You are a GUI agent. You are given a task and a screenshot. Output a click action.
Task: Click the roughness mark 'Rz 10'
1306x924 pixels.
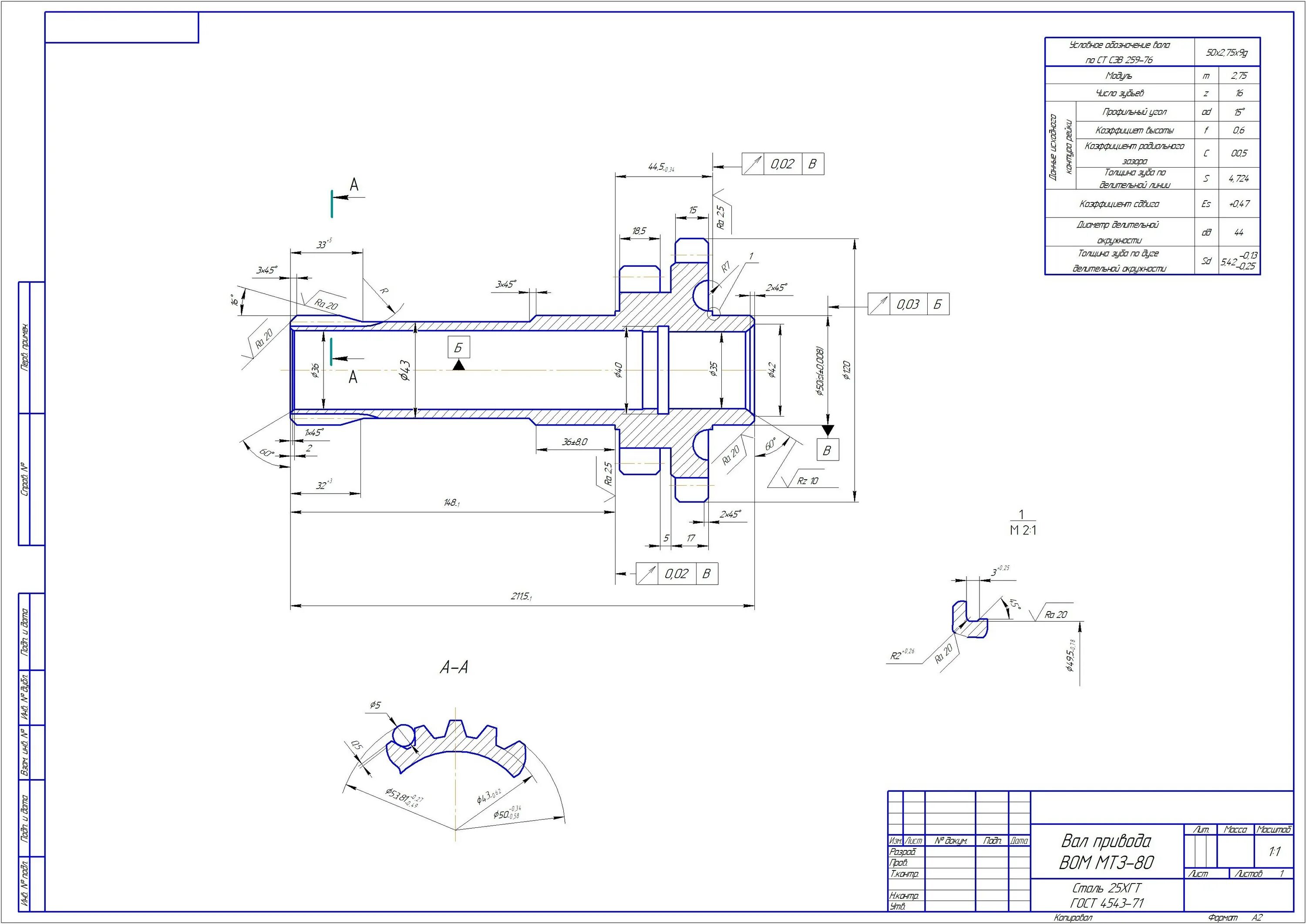click(808, 481)
